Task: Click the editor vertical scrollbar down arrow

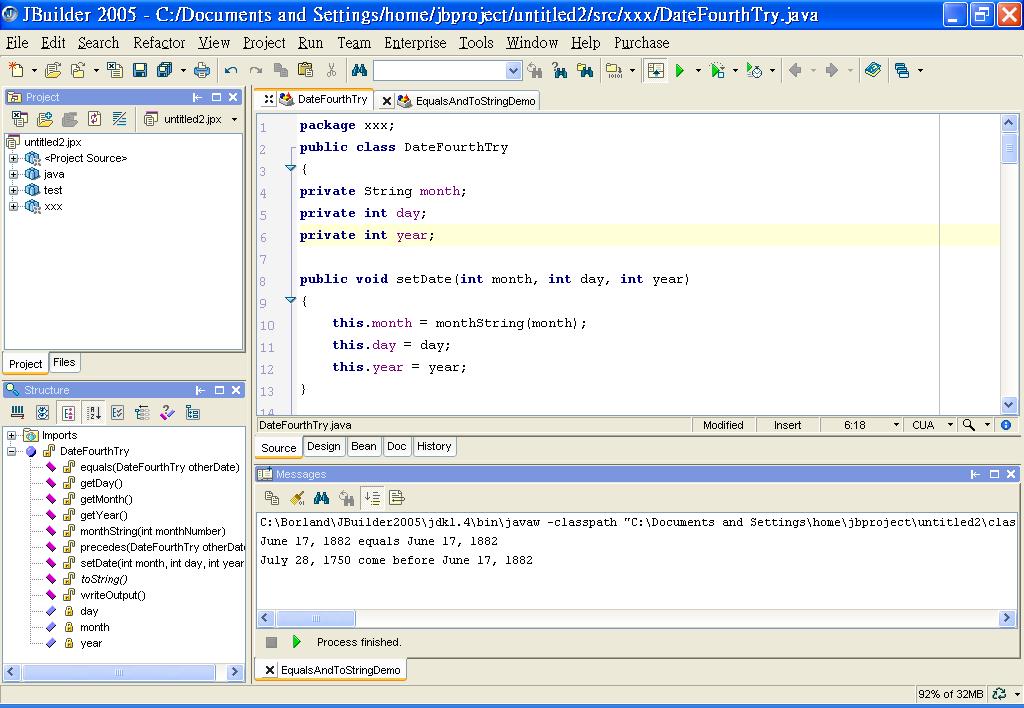Action: tap(1008, 405)
